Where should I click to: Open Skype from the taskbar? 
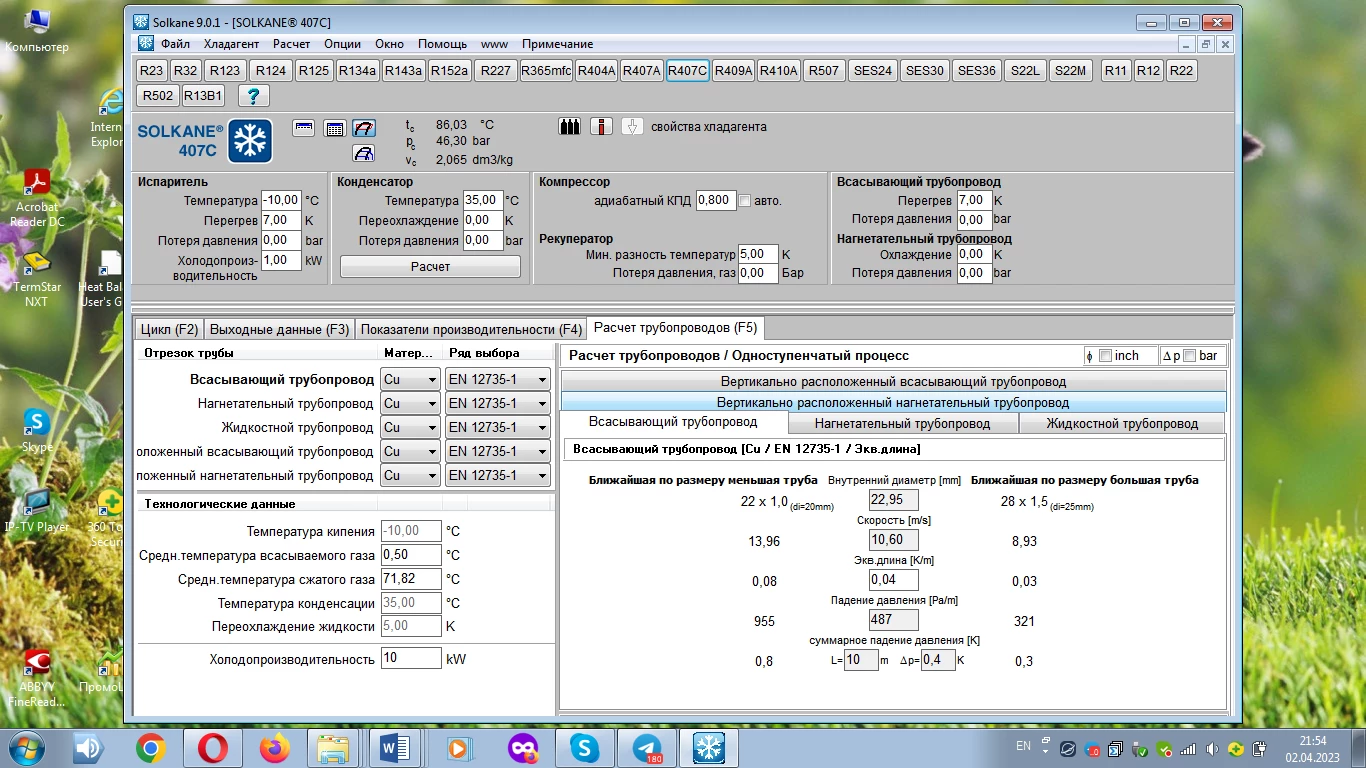pos(584,747)
